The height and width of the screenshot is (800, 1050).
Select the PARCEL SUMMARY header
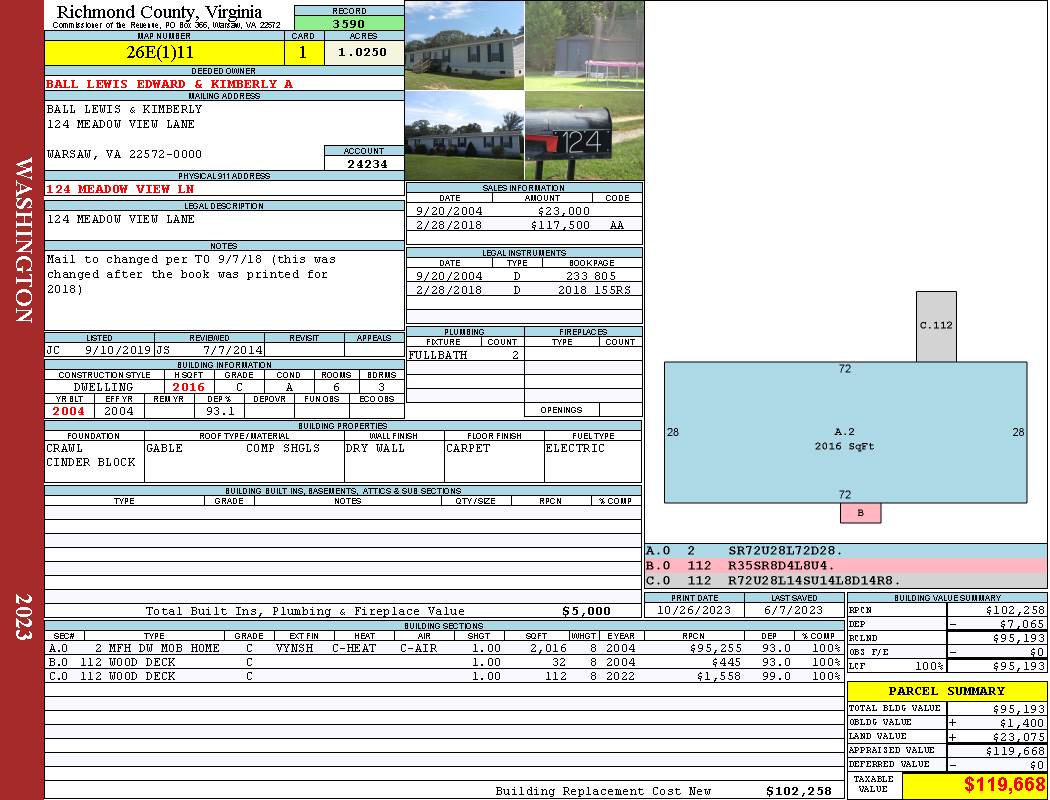[x=946, y=691]
